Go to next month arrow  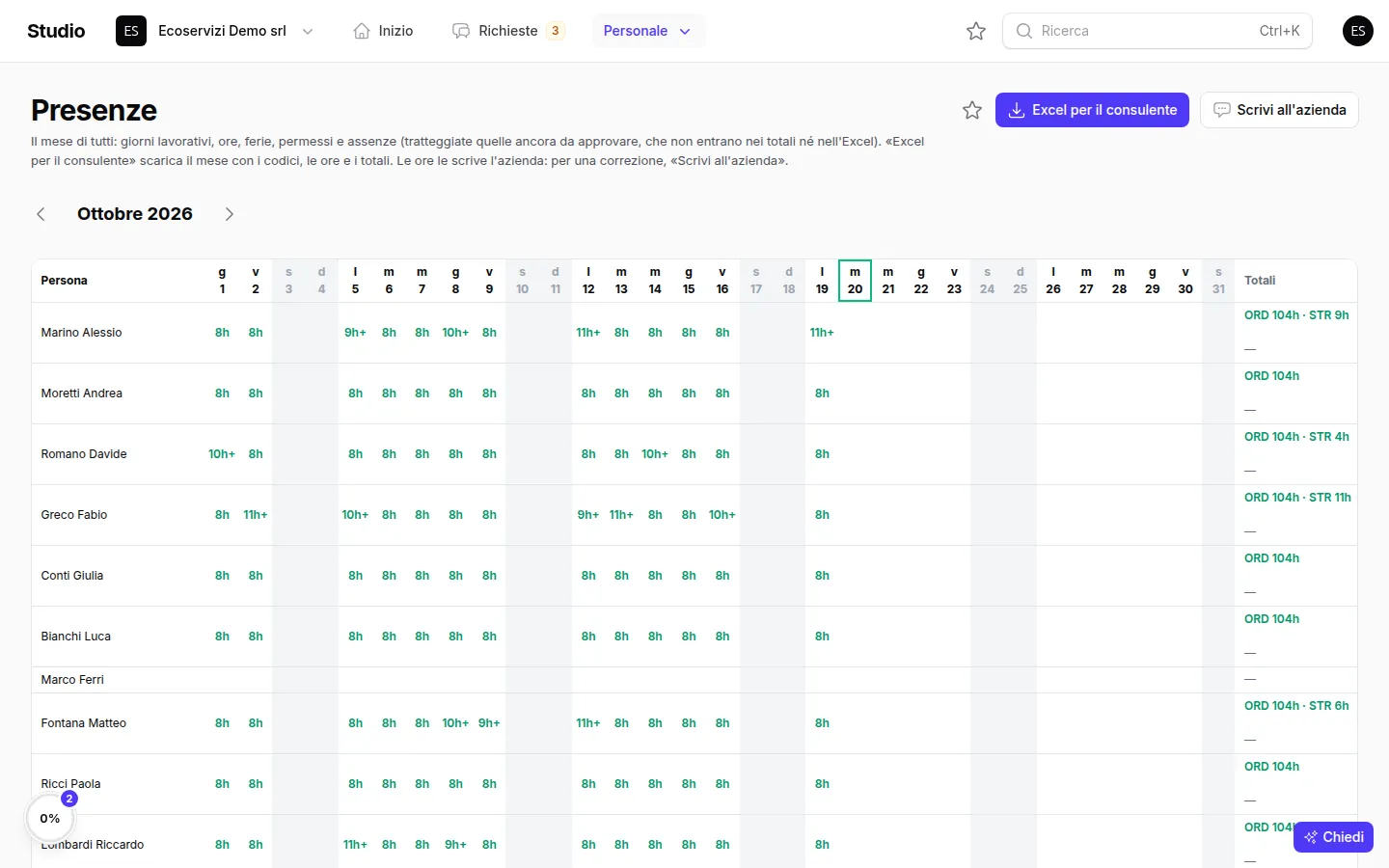click(230, 214)
